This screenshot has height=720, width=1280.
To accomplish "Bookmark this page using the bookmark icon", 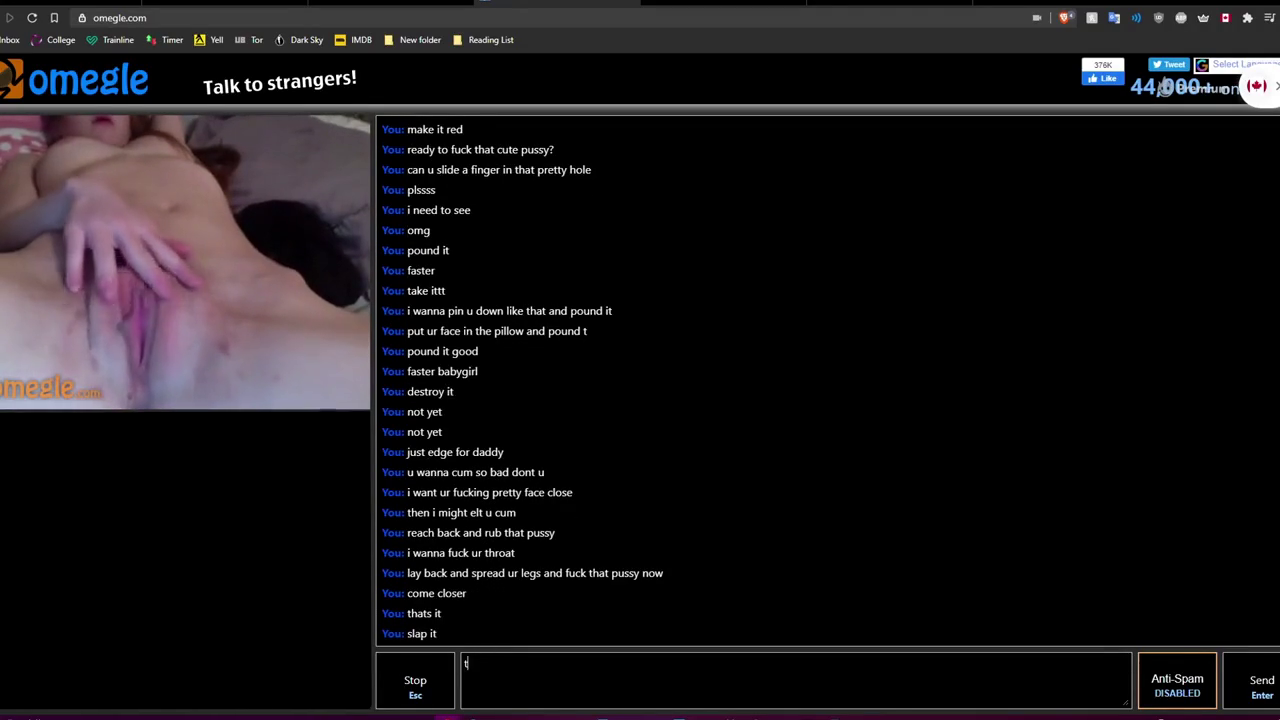I will click(54, 18).
